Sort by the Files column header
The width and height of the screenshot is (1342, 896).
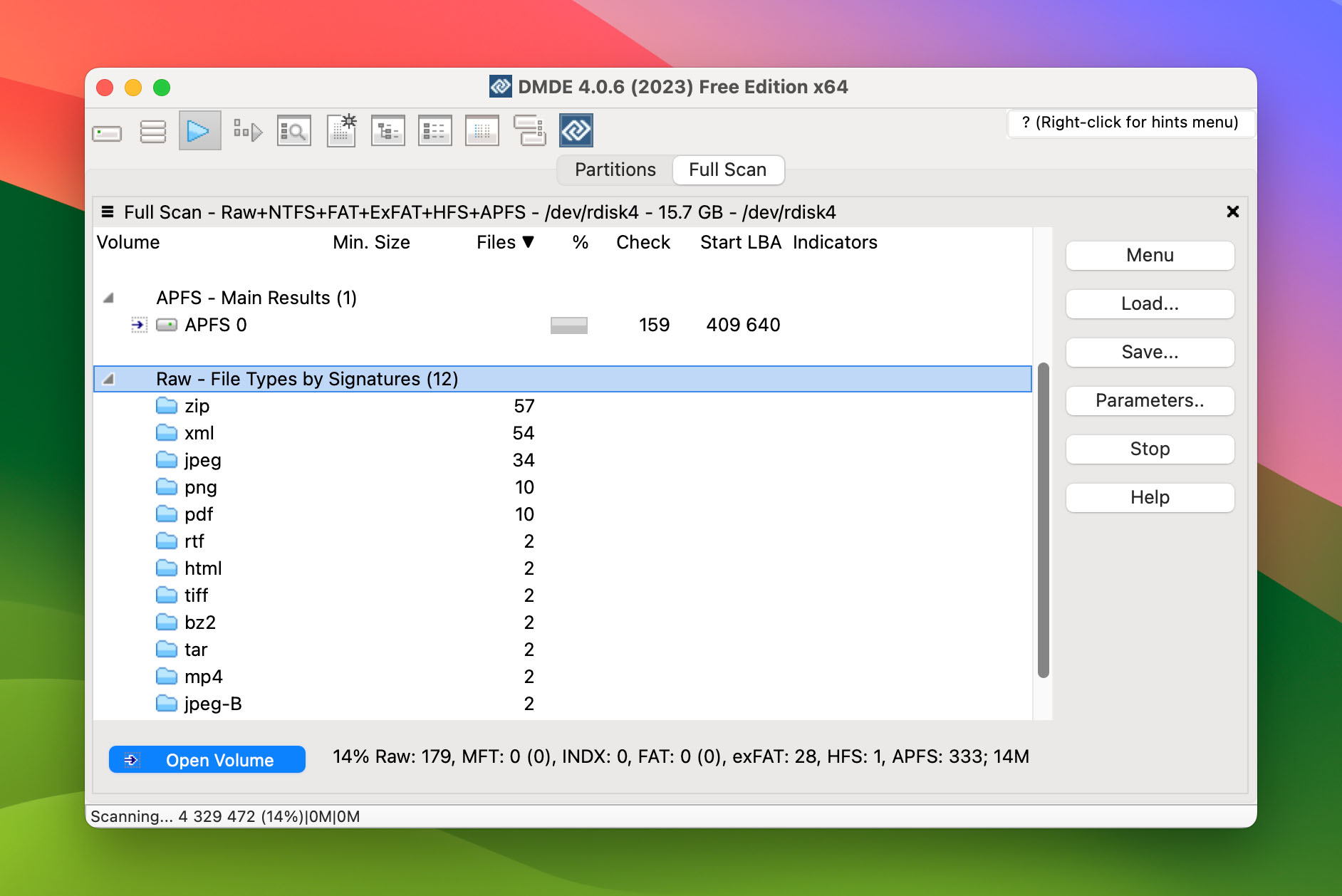[505, 242]
